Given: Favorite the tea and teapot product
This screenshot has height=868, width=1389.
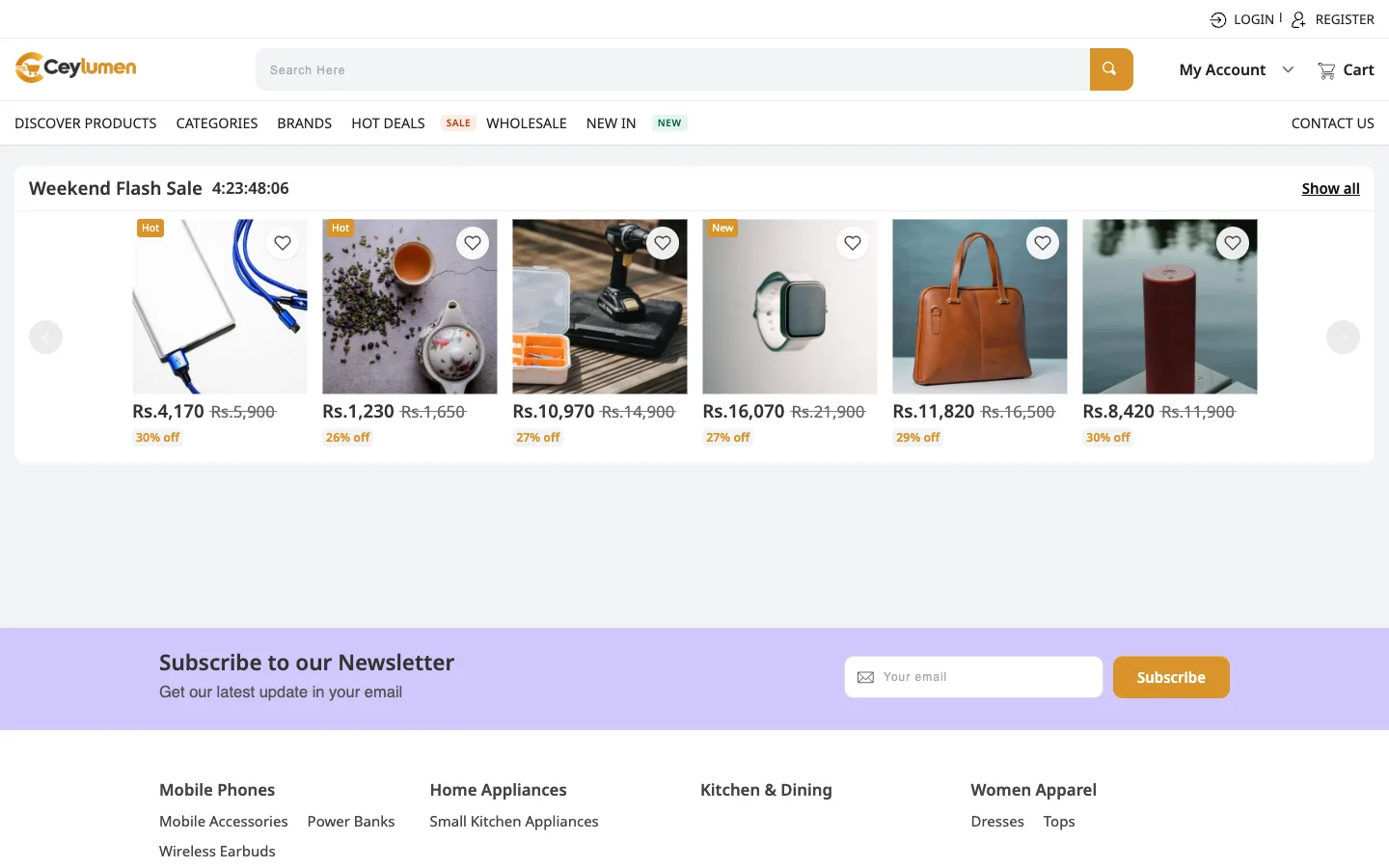Looking at the screenshot, I should point(473,243).
